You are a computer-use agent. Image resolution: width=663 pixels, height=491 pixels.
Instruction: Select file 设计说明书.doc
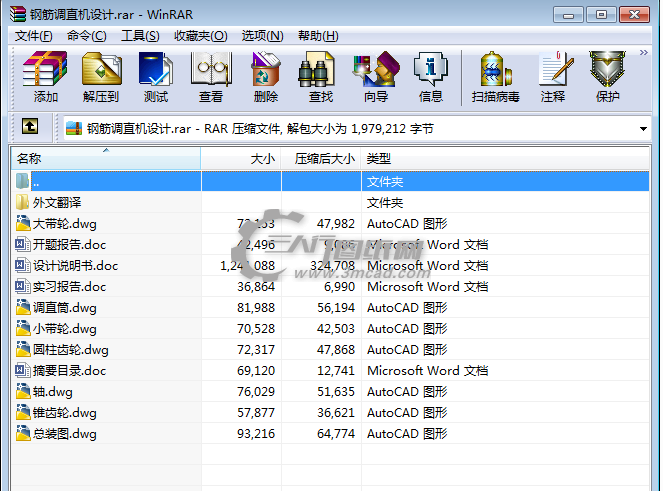pos(330,266)
